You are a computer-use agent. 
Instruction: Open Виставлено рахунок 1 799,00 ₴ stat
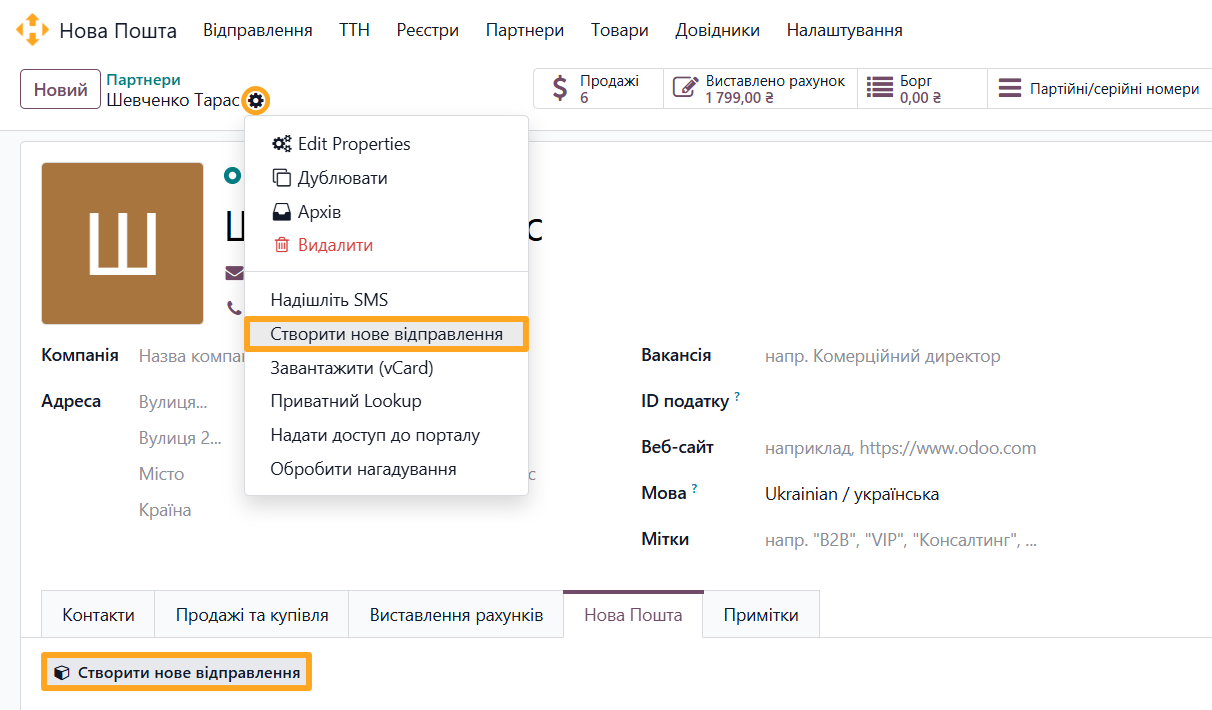coord(761,89)
